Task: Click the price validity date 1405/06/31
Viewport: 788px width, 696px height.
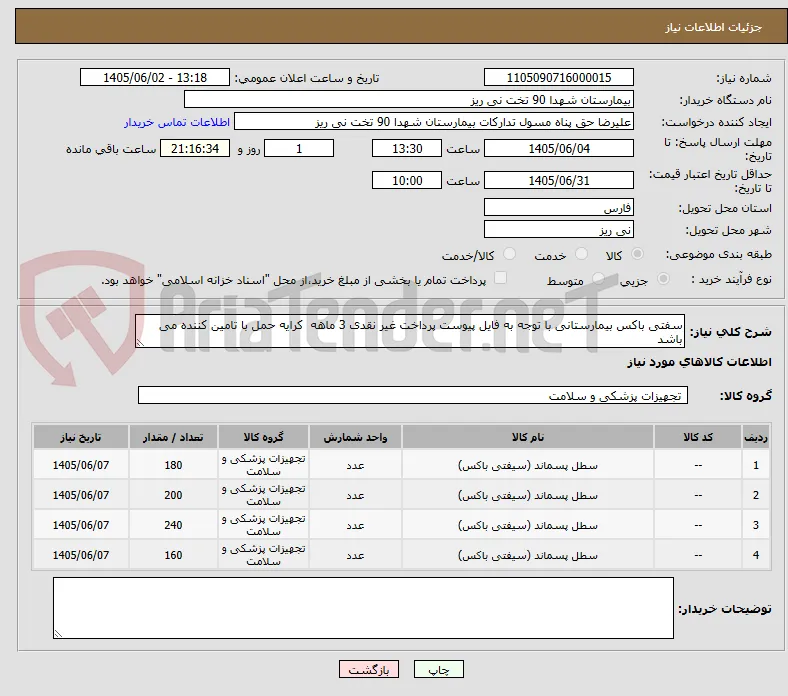Action: (559, 180)
